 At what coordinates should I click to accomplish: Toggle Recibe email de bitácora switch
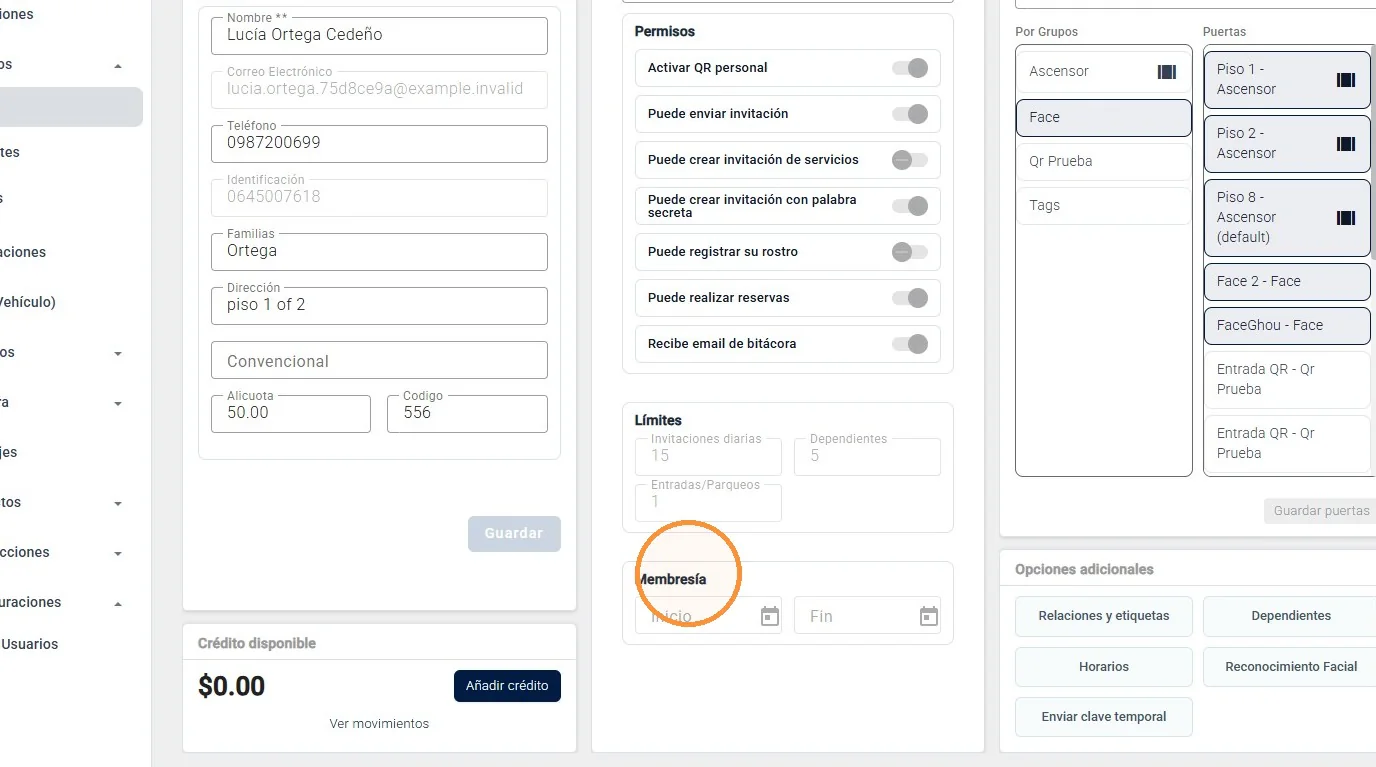tap(910, 344)
